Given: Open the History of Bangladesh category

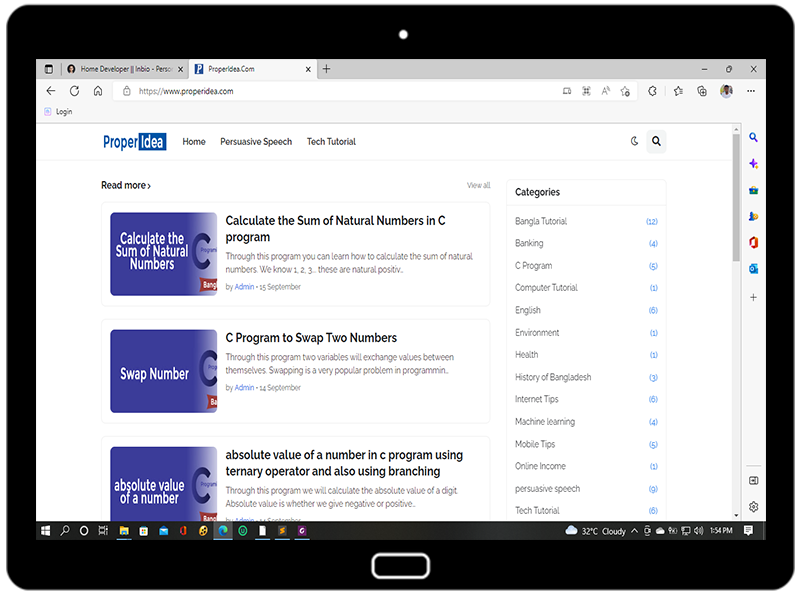Looking at the screenshot, I should tap(553, 377).
